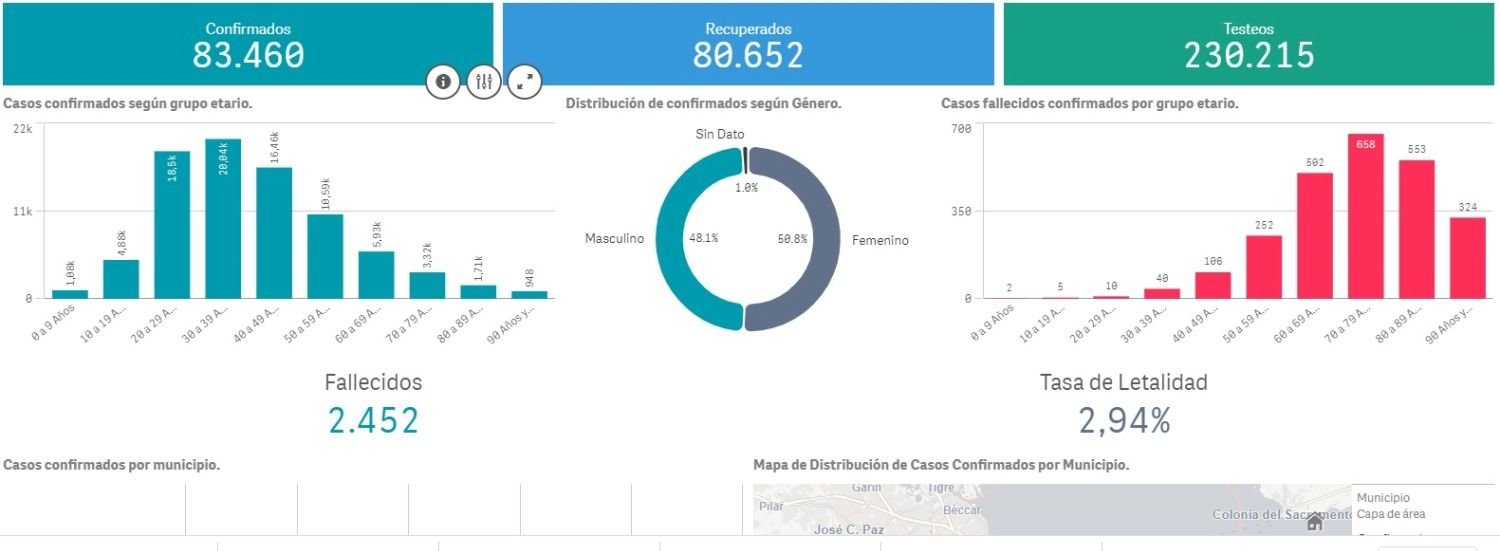Select the Testeos KPI tile
The height and width of the screenshot is (551, 1500).
tap(1249, 44)
